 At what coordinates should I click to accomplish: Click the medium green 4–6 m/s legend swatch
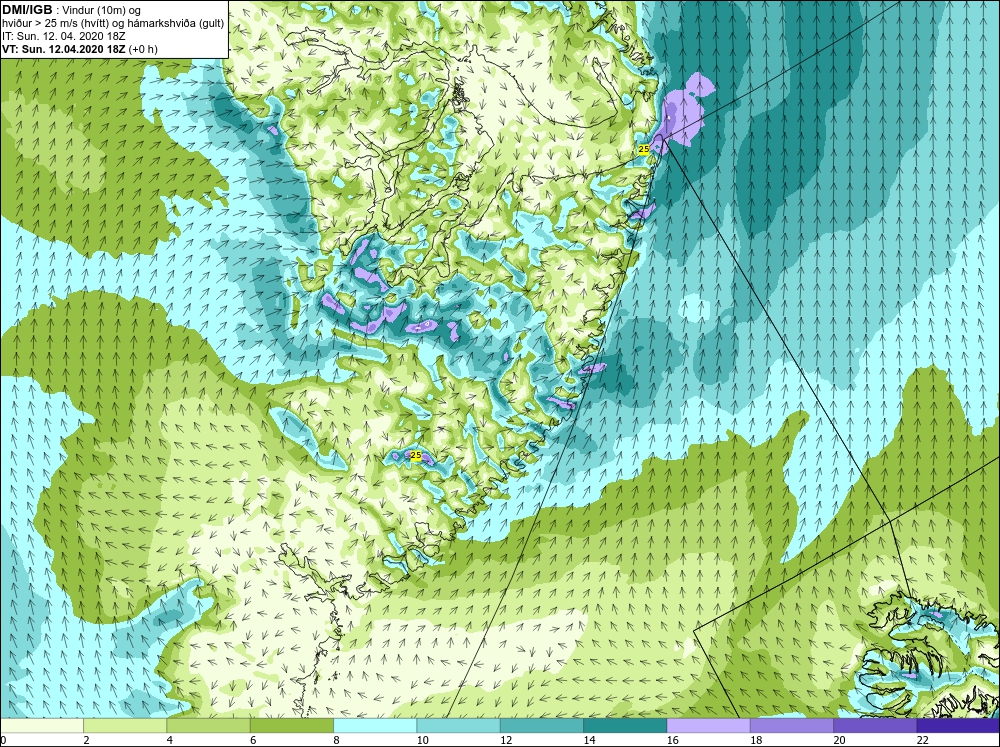pos(209,726)
